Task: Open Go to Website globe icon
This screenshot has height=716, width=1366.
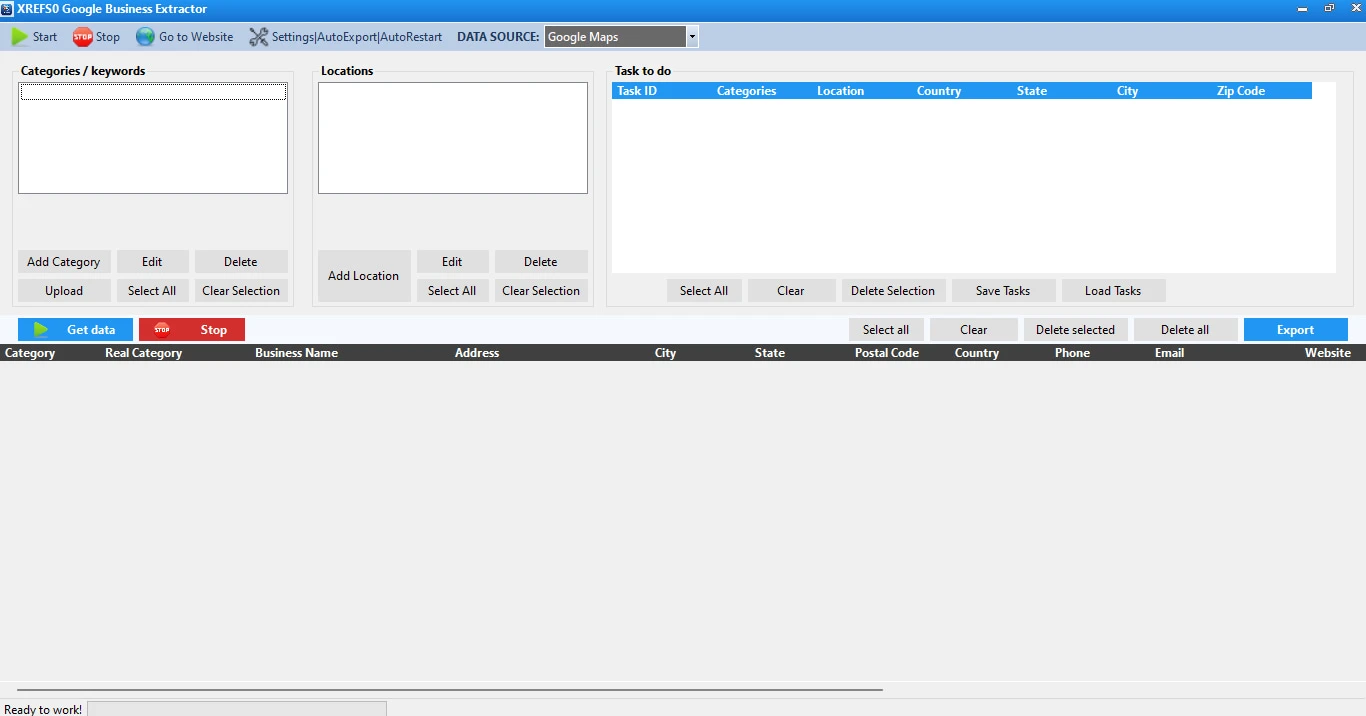Action: [x=145, y=37]
